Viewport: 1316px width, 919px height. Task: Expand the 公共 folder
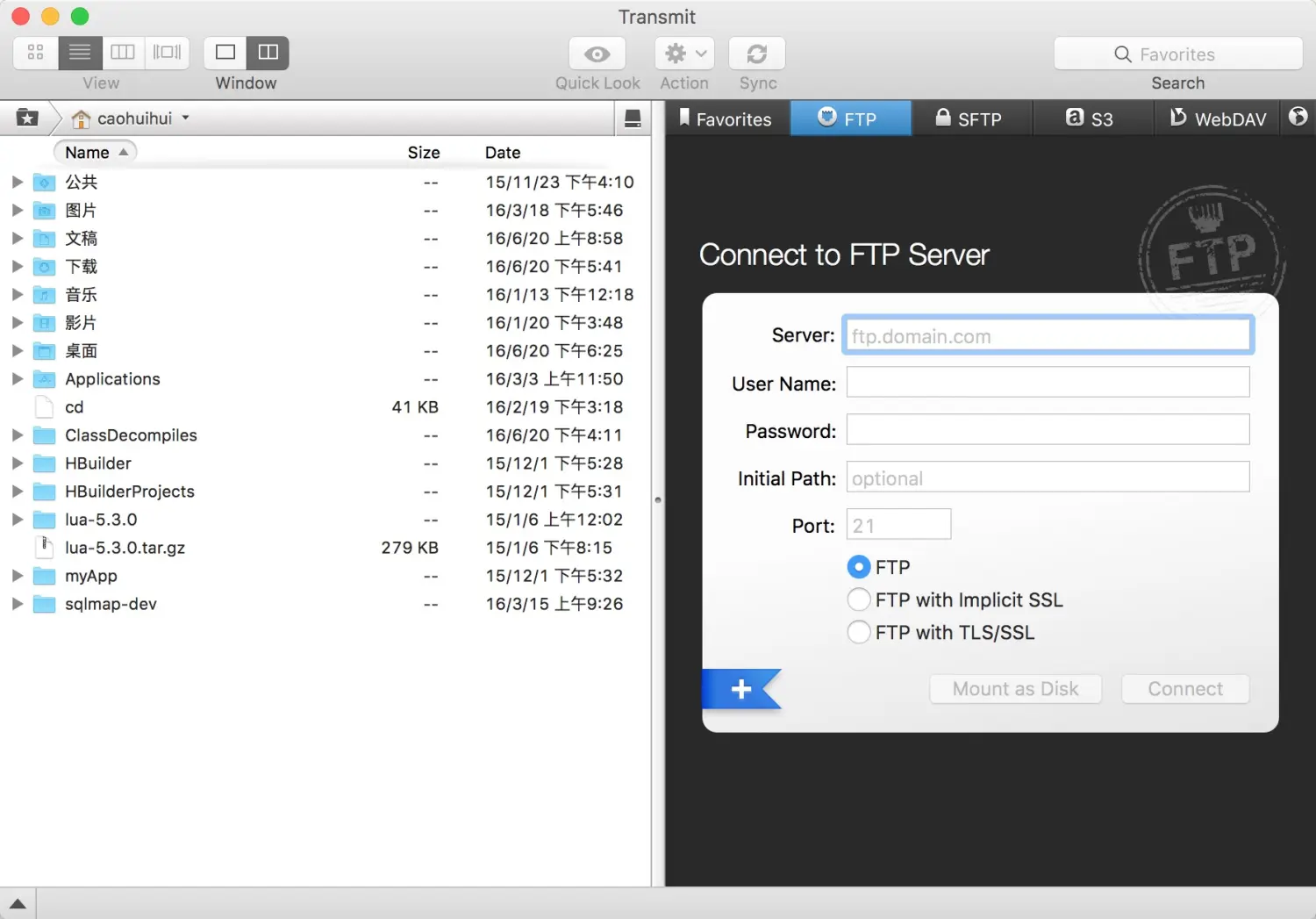click(17, 182)
